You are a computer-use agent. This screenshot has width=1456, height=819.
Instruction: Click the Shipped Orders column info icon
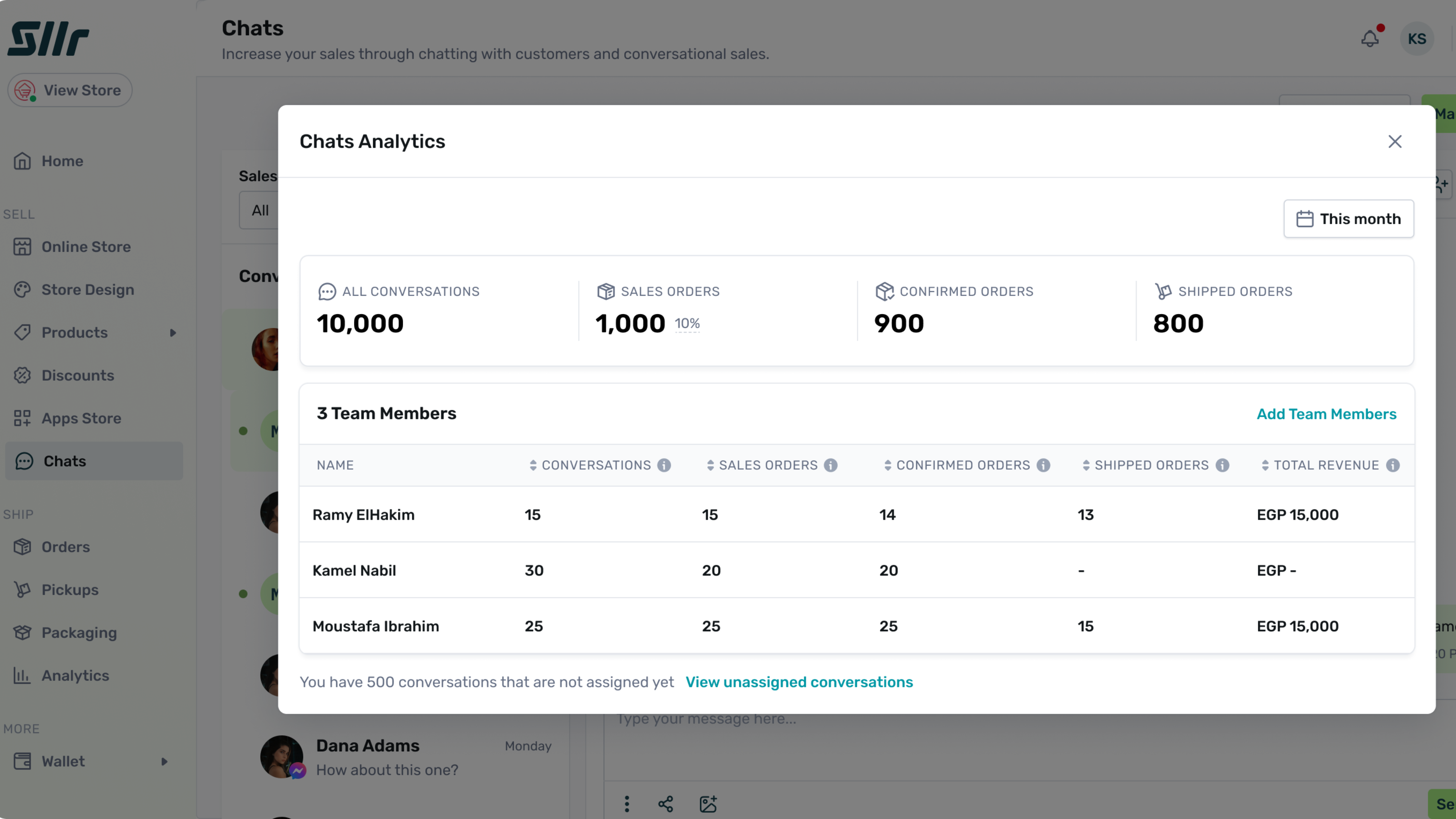point(1222,465)
